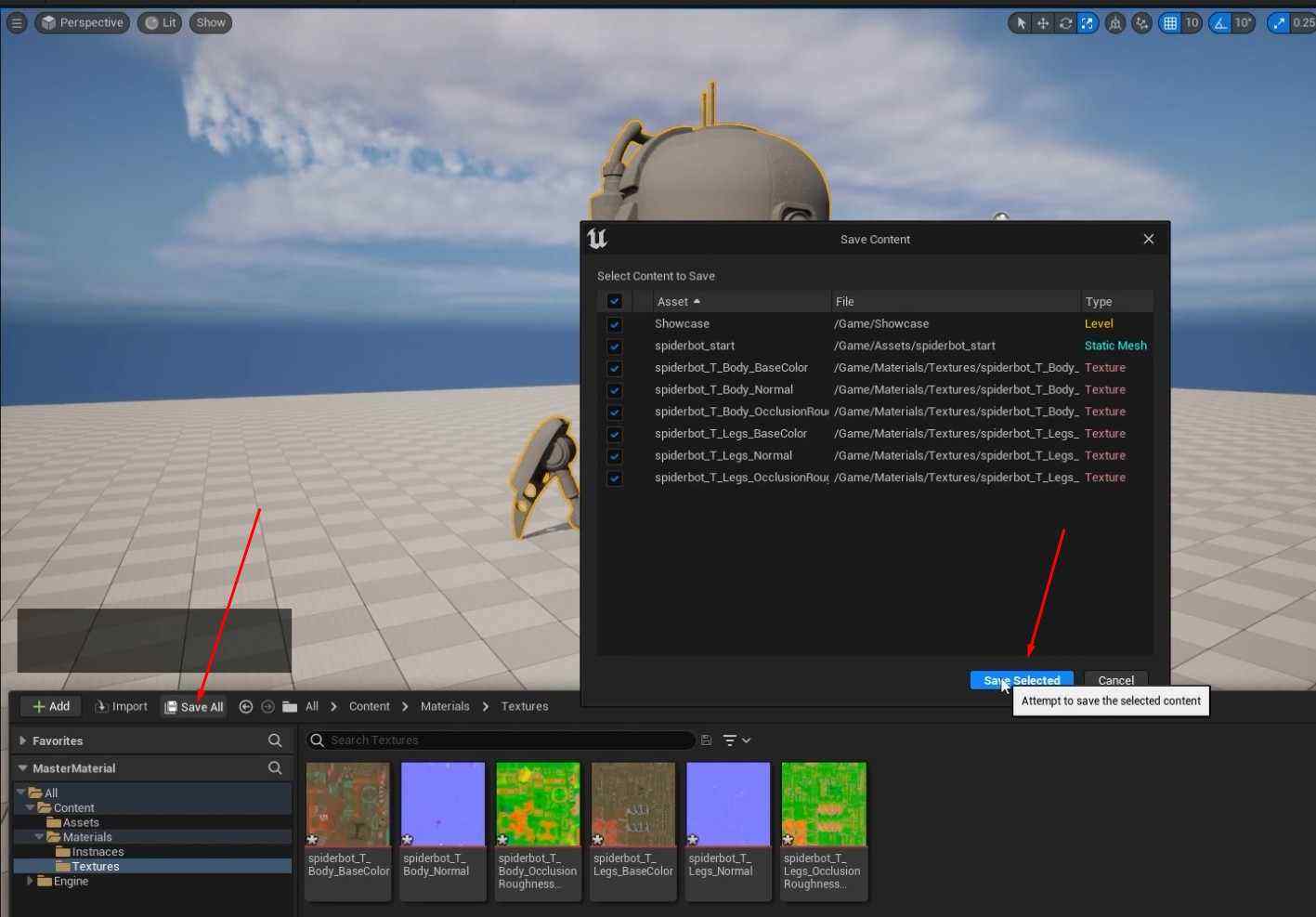Open the Lit view mode menu
Screen dimensions: 1316x917
160,23
